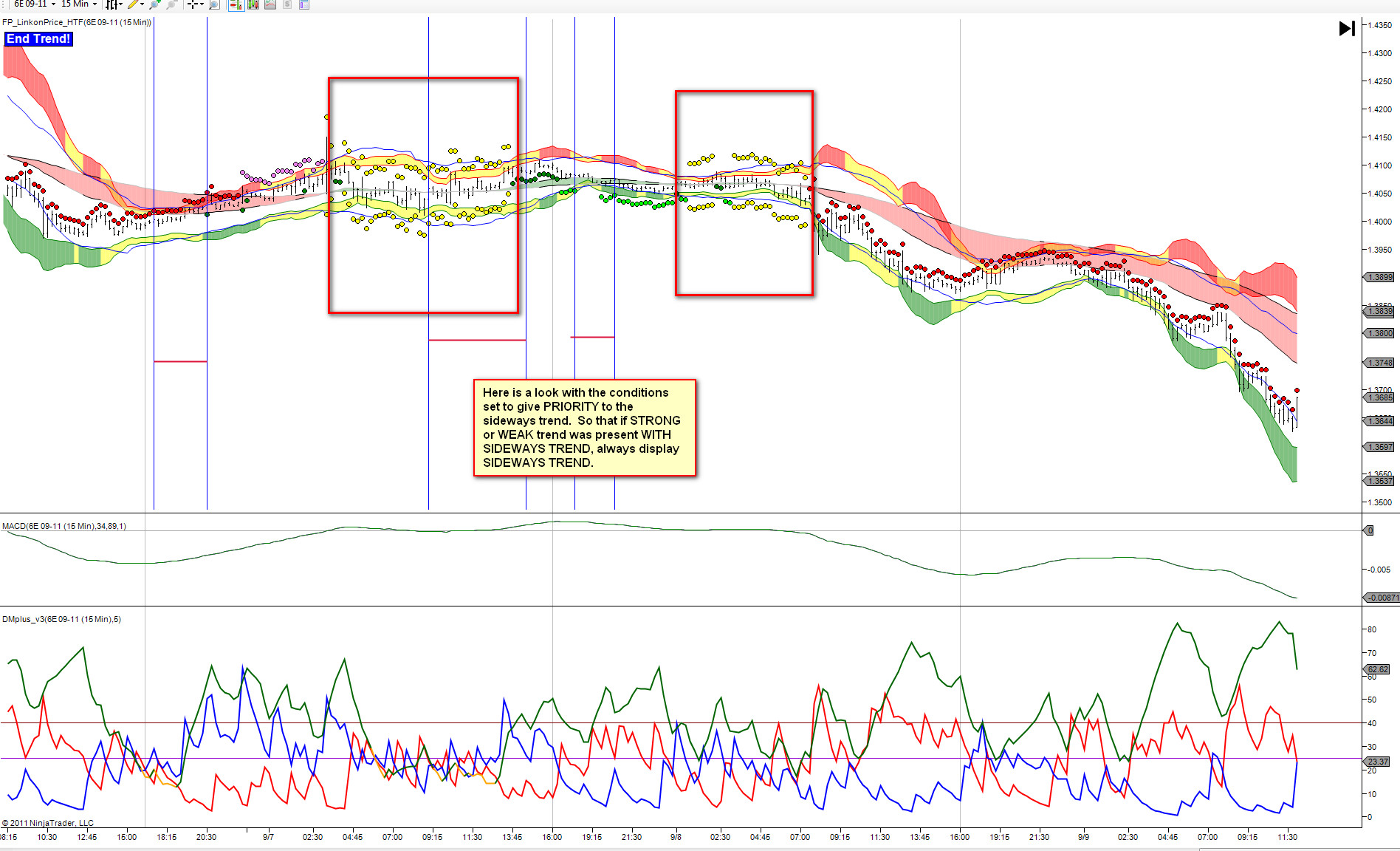Click the 1.4000 price axis label
Image resolution: width=1400 pixels, height=851 pixels.
[1379, 222]
